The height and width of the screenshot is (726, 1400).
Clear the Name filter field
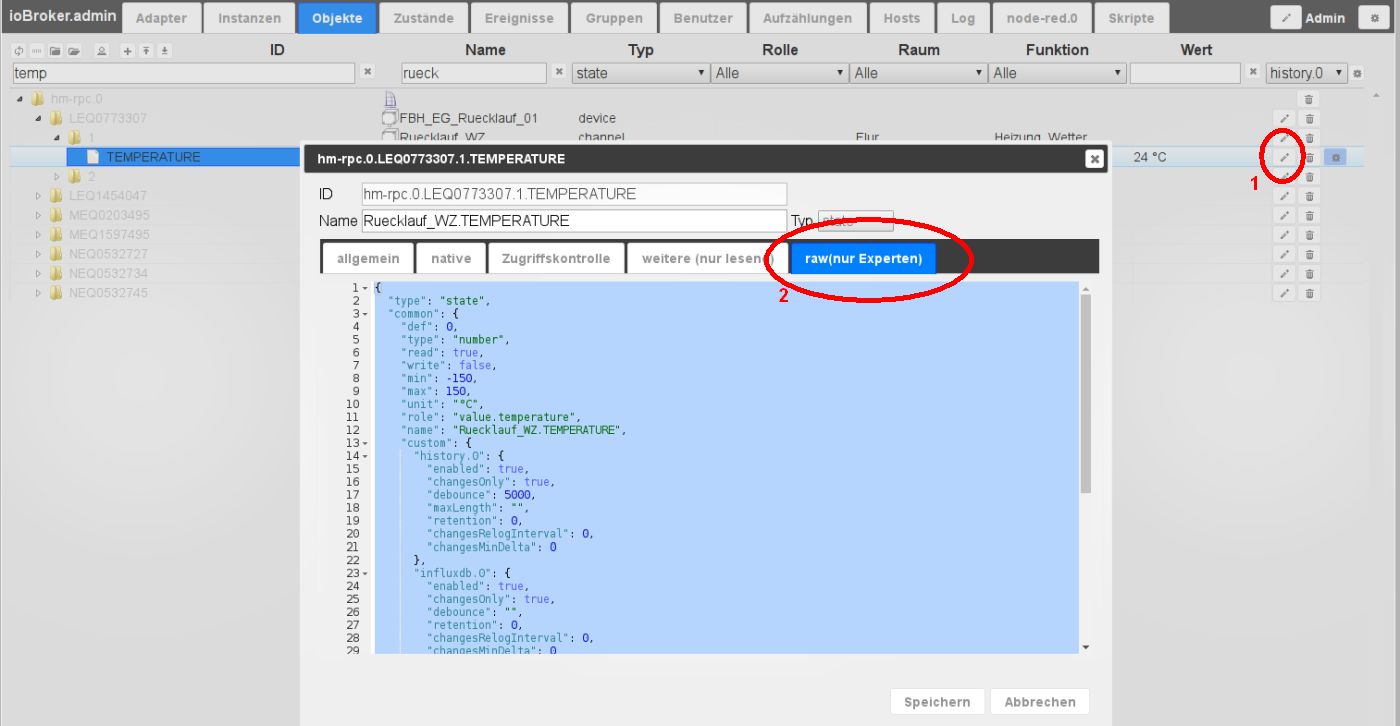(x=559, y=72)
